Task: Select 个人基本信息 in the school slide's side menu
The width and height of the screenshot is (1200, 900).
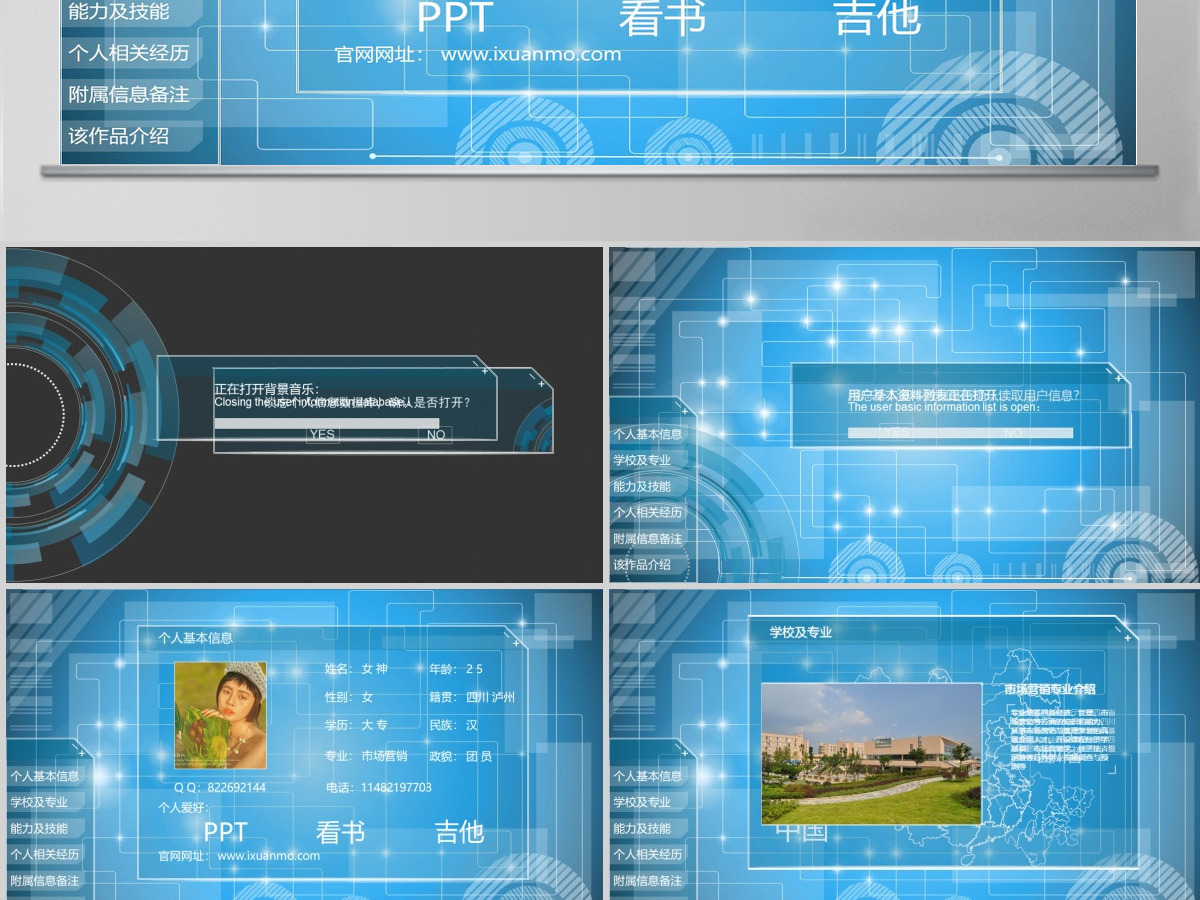Action: (648, 776)
